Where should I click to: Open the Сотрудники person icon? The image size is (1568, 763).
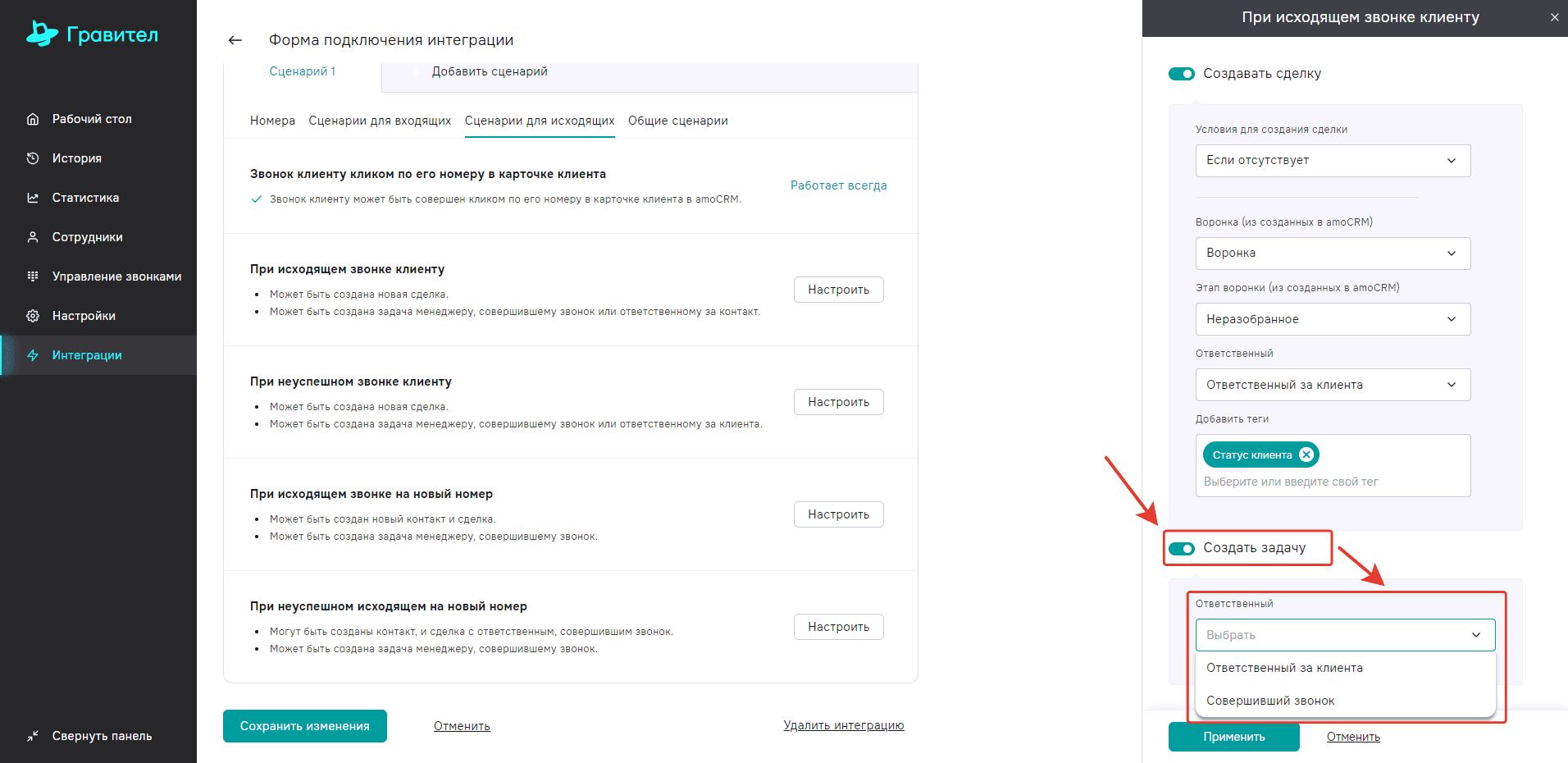click(x=33, y=237)
